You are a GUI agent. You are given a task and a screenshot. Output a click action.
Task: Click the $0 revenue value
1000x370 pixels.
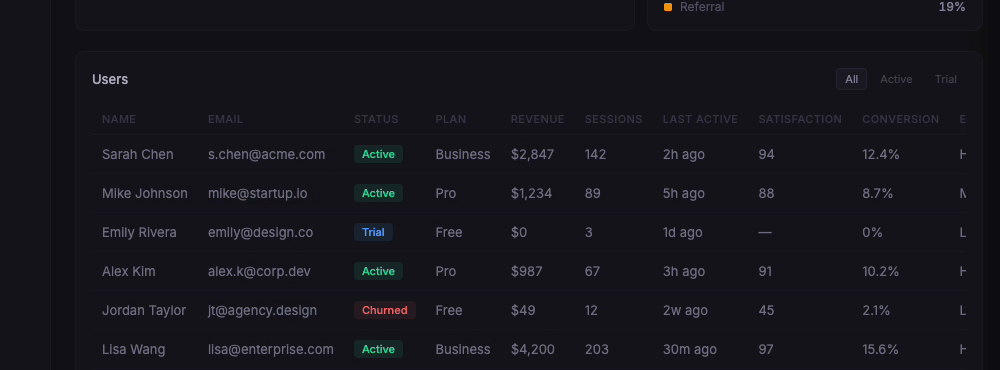pyautogui.click(x=518, y=232)
